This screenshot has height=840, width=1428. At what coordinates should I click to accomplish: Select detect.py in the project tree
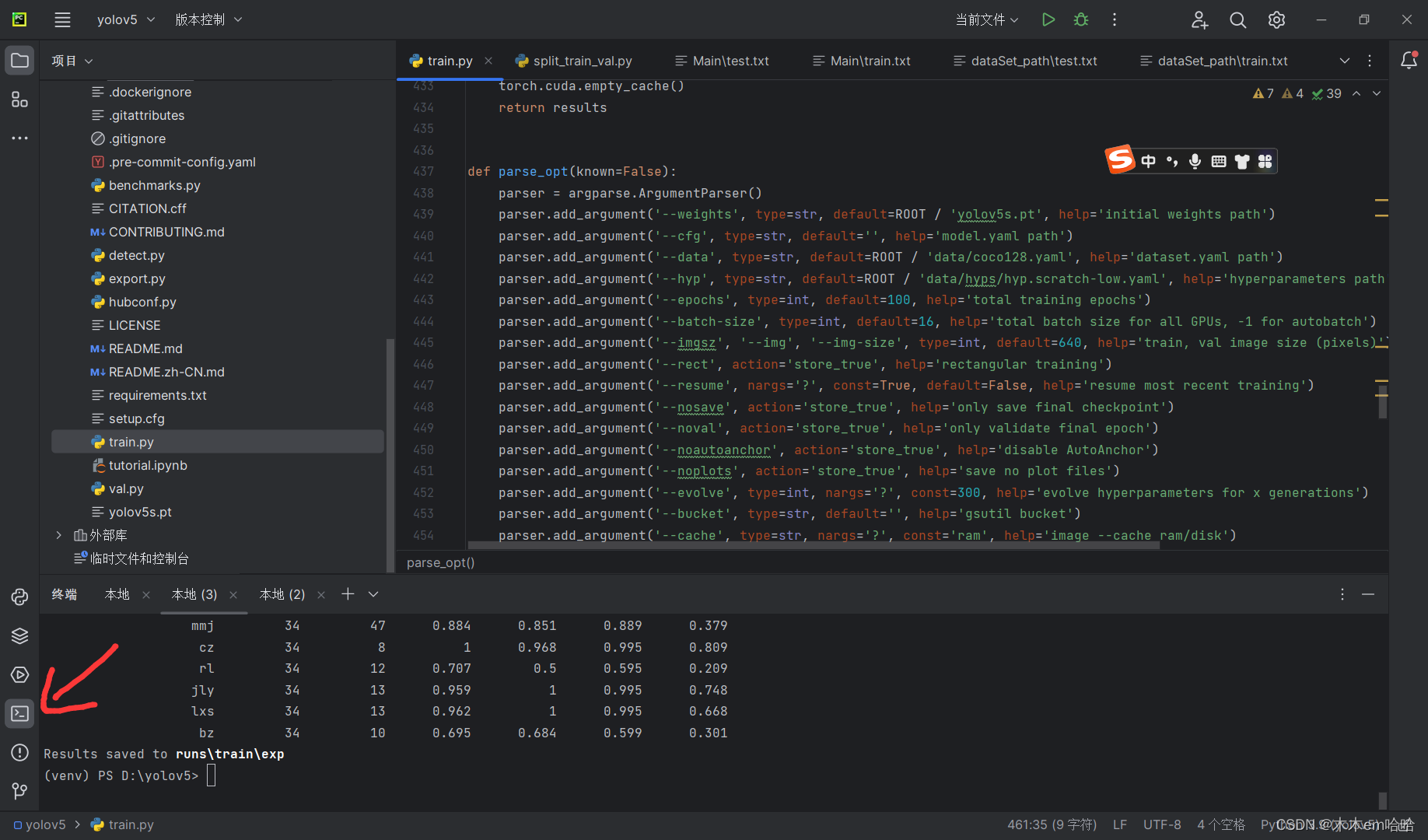tap(136, 255)
